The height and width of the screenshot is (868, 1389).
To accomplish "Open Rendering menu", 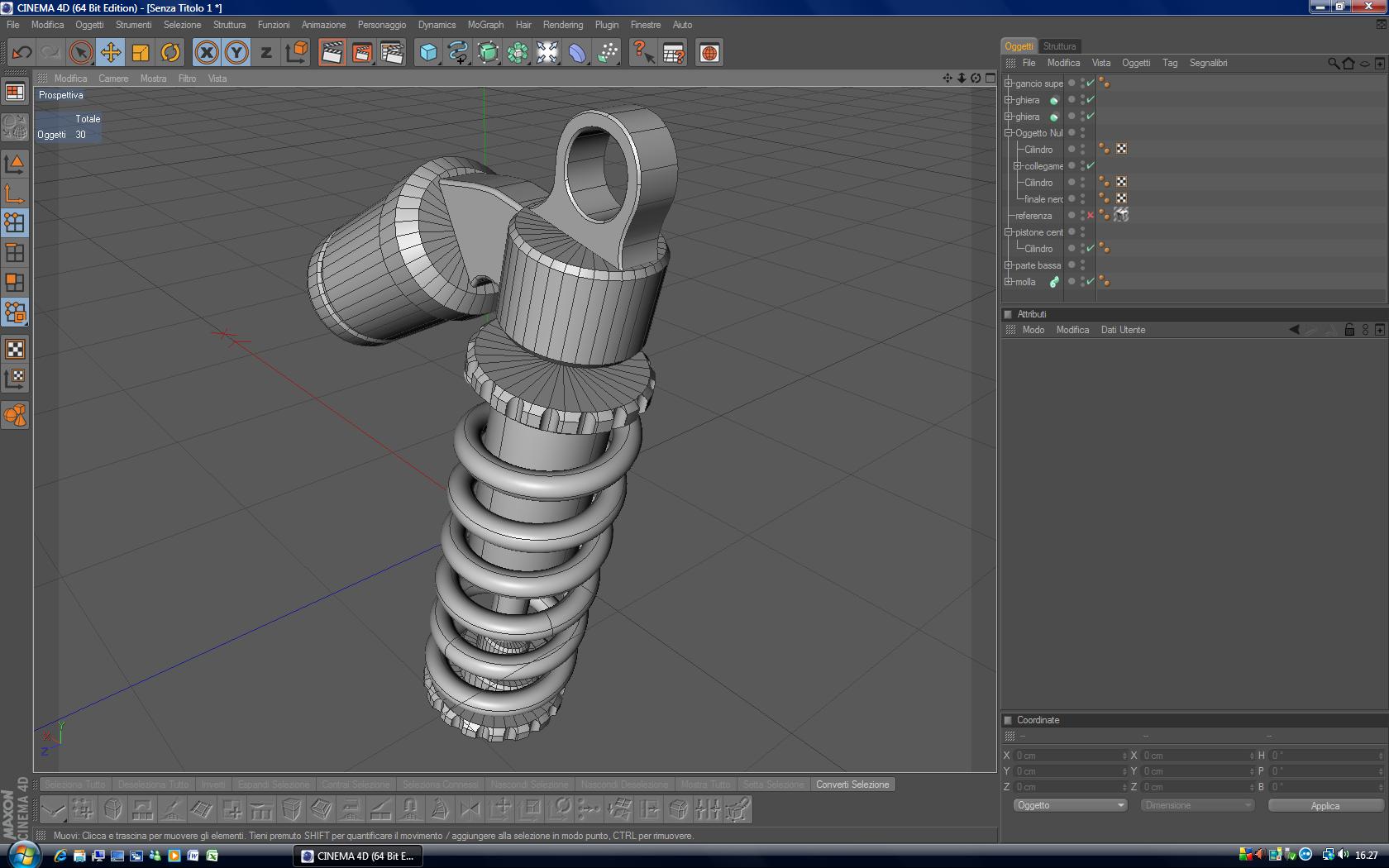I will click(563, 25).
